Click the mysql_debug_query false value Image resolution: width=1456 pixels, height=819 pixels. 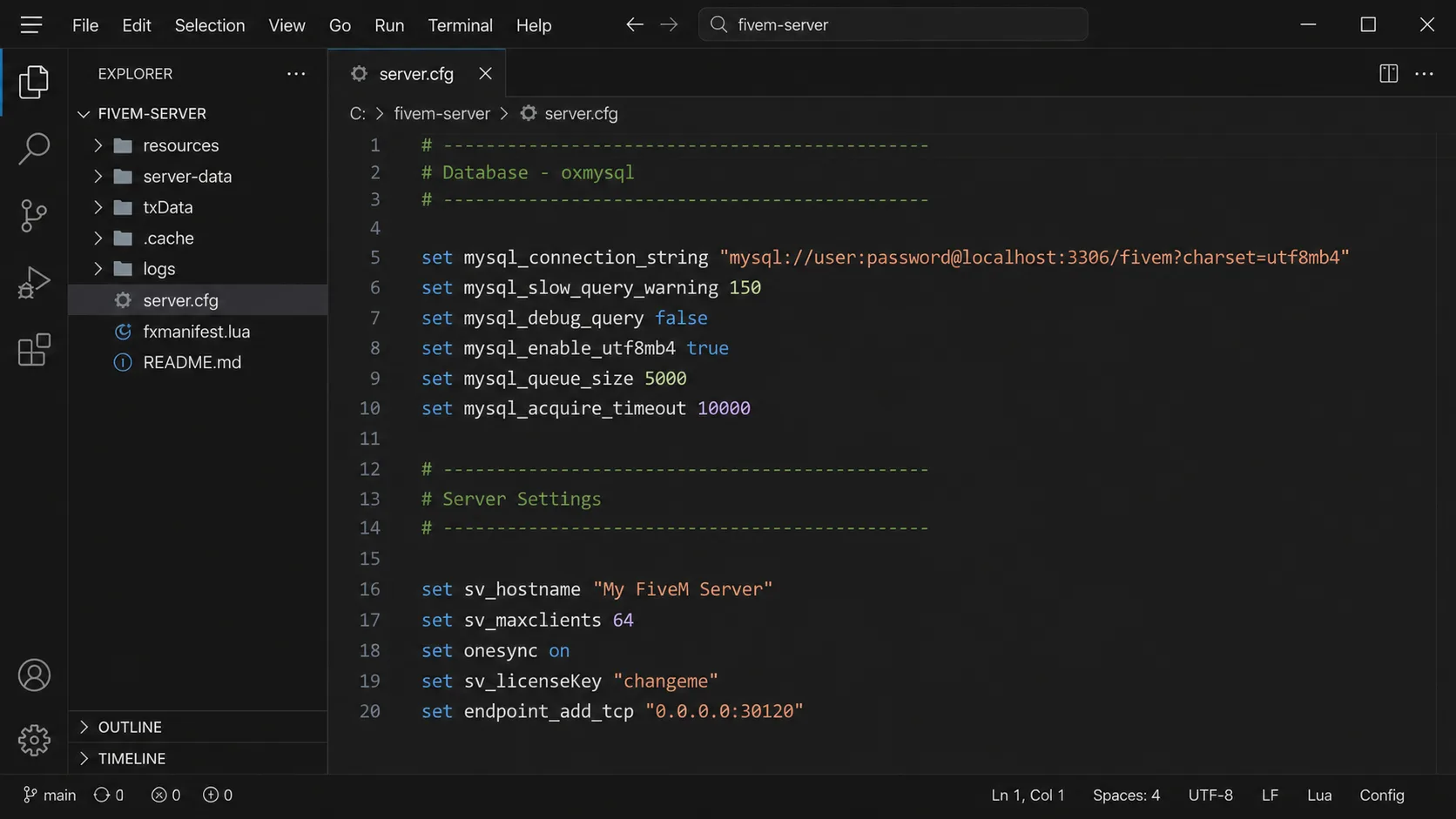click(x=681, y=319)
